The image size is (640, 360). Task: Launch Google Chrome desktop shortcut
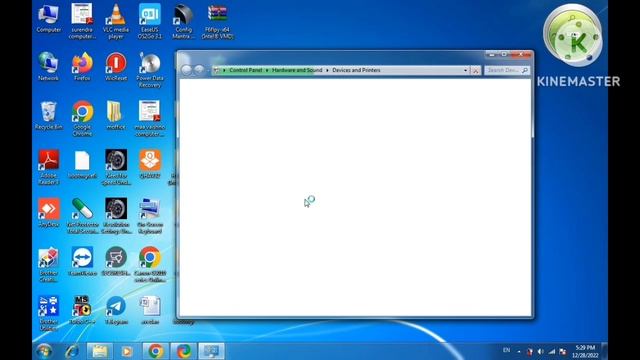coord(82,118)
